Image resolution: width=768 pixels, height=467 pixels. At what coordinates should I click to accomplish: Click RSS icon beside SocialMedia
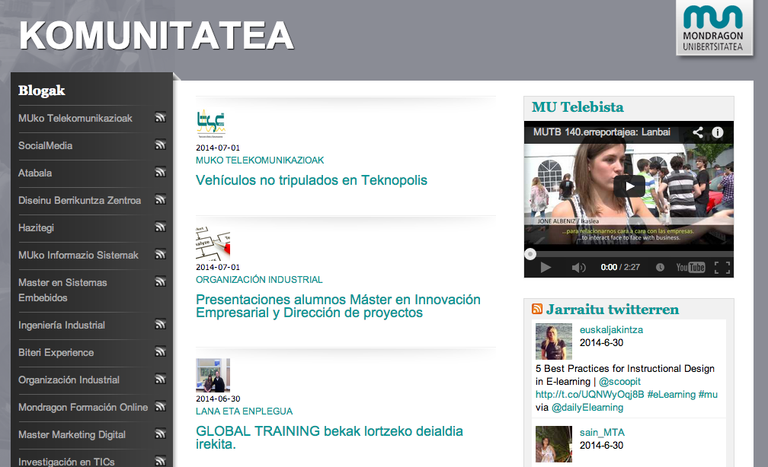pos(160,145)
